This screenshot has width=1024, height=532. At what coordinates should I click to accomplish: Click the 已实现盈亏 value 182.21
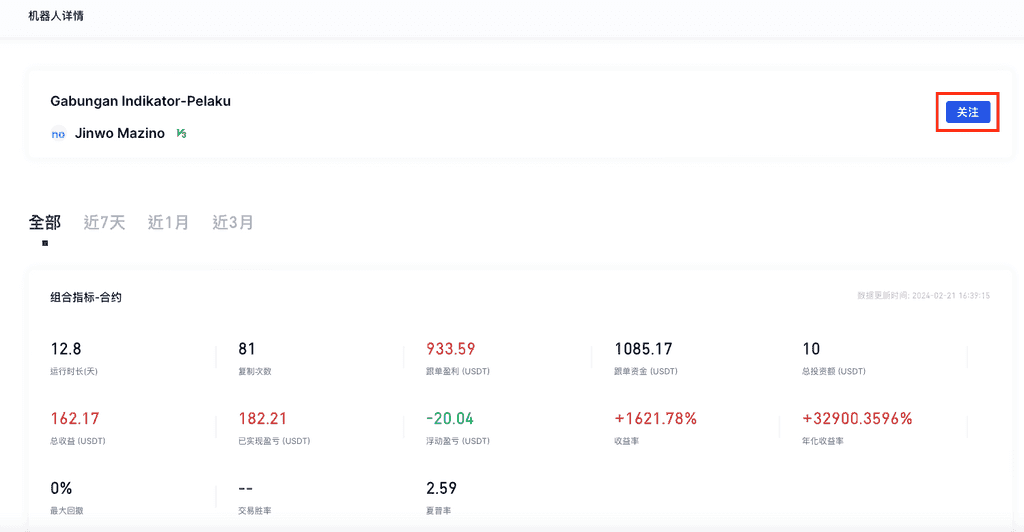click(262, 418)
